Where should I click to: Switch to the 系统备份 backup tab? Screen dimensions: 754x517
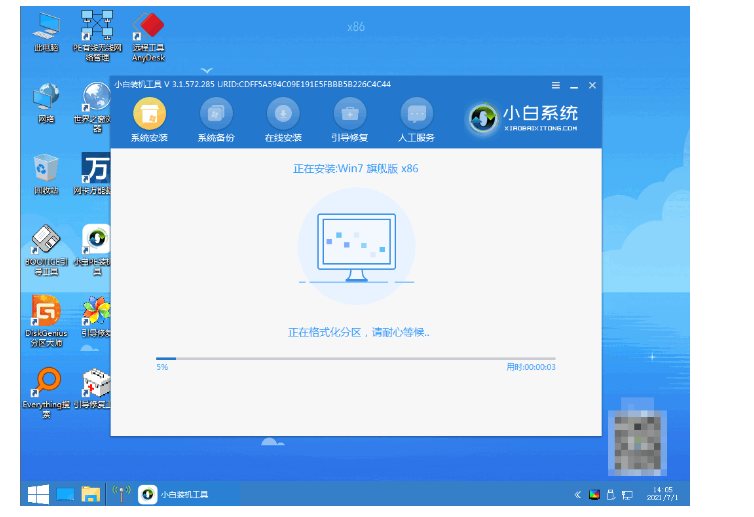coord(216,119)
